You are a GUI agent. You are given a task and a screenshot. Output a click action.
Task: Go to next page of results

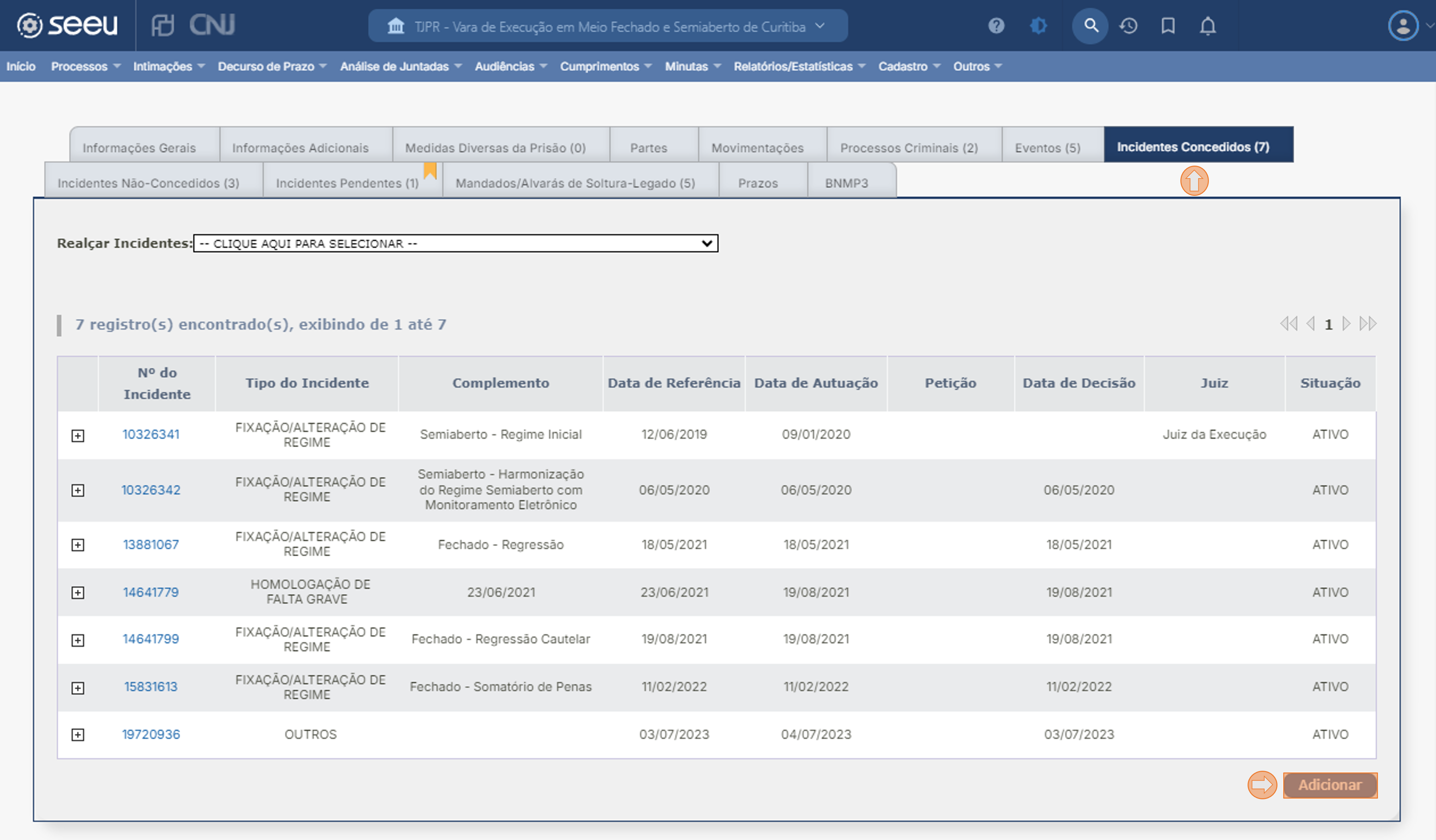coord(1346,324)
